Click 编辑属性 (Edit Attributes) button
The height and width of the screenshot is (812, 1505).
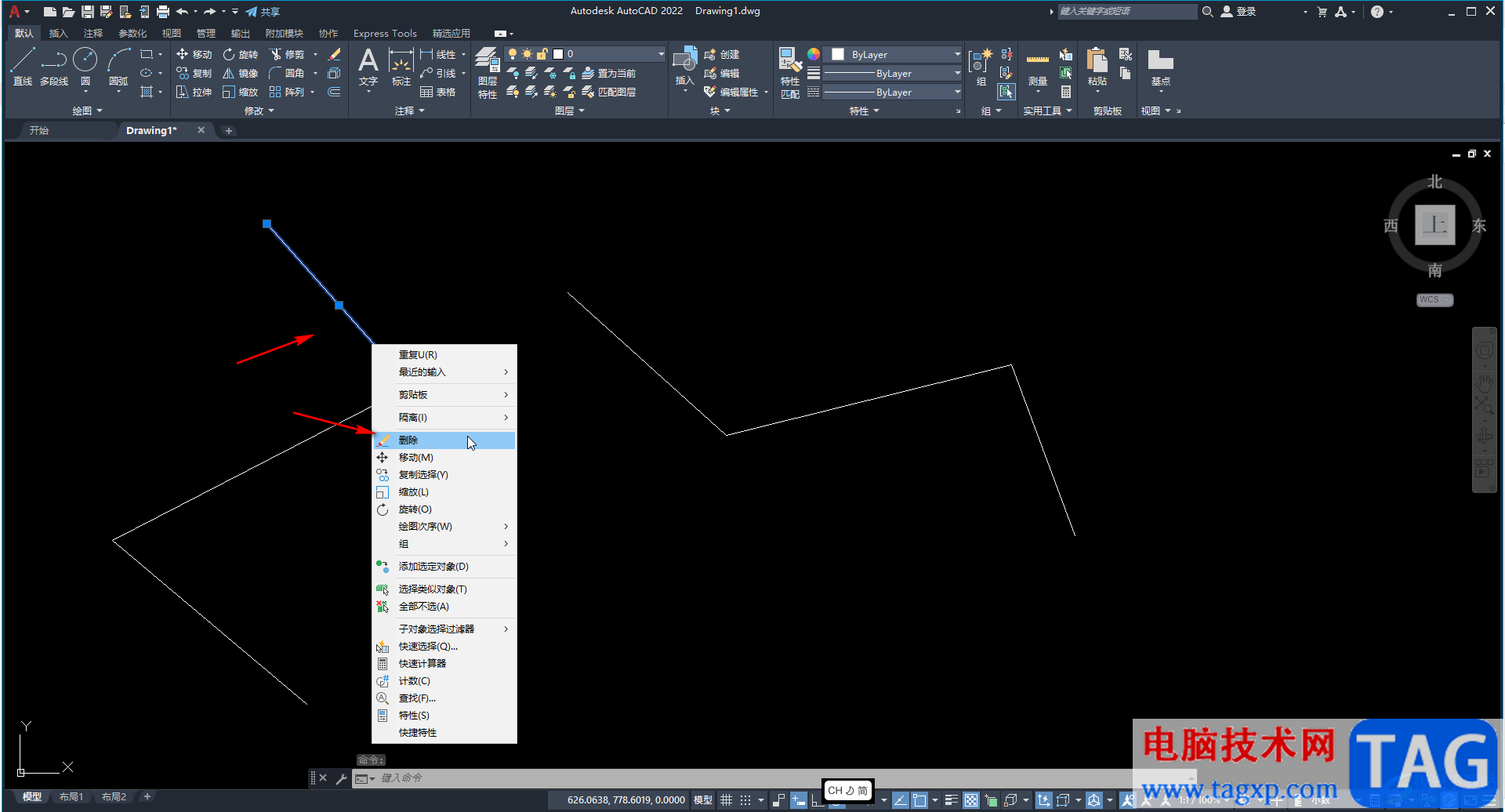pos(731,92)
